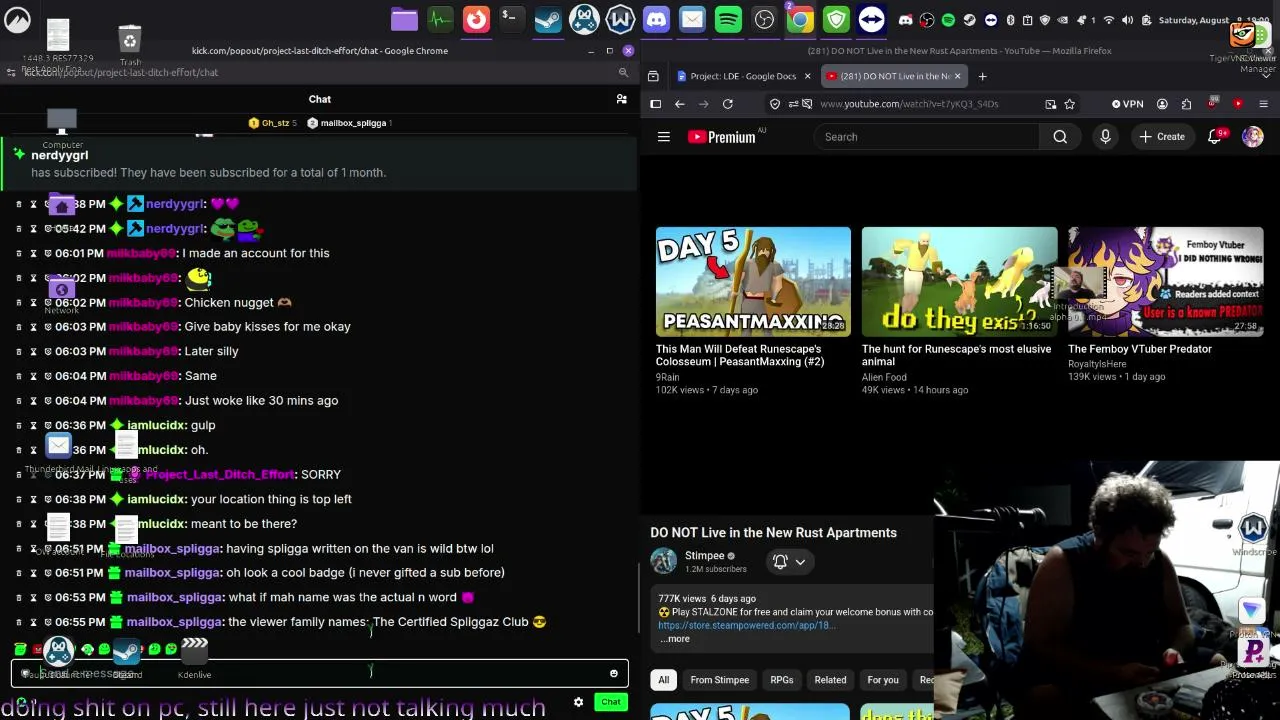
Task: Open the Files folder icon in panel
Action: point(404,19)
